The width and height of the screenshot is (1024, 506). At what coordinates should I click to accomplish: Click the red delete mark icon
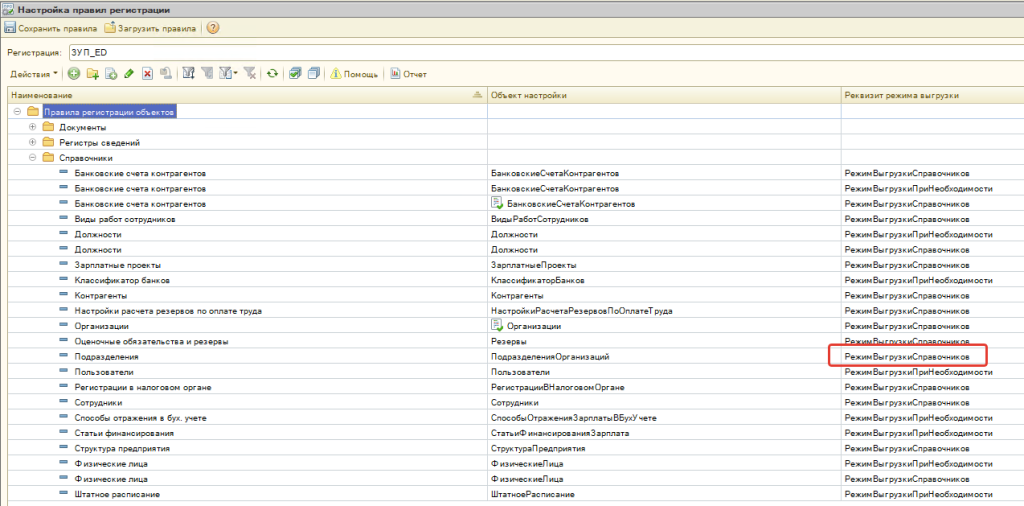coord(147,74)
